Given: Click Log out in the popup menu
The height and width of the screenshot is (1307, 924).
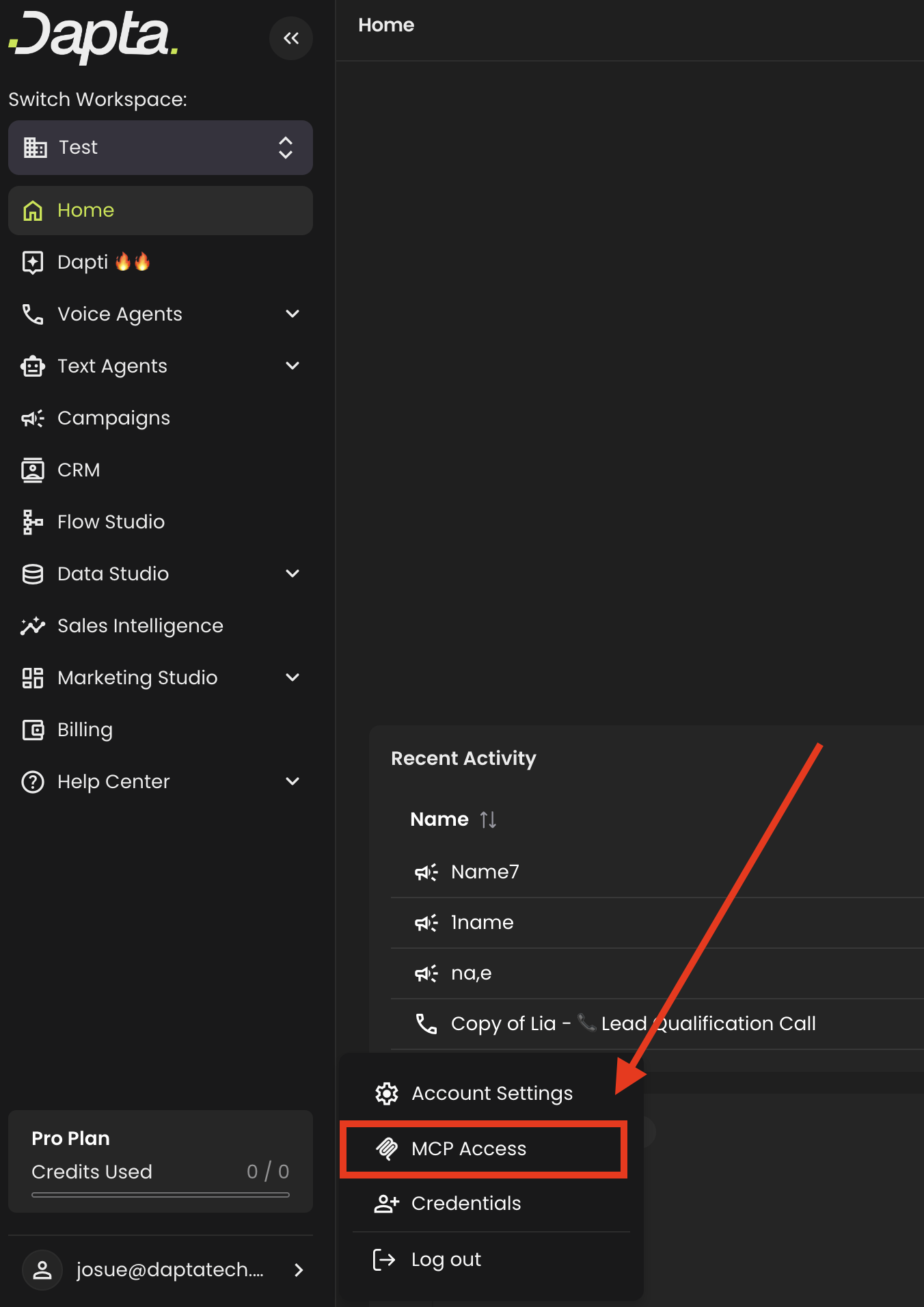Looking at the screenshot, I should click(x=491, y=1260).
